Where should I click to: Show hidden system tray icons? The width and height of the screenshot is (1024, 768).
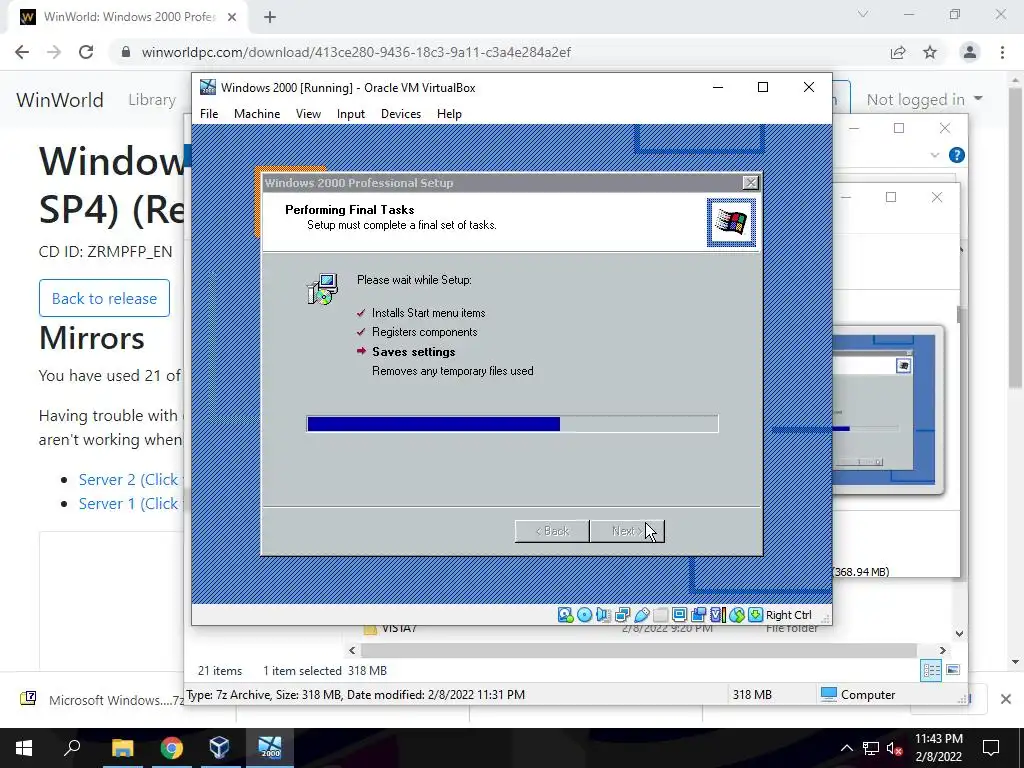coord(846,748)
